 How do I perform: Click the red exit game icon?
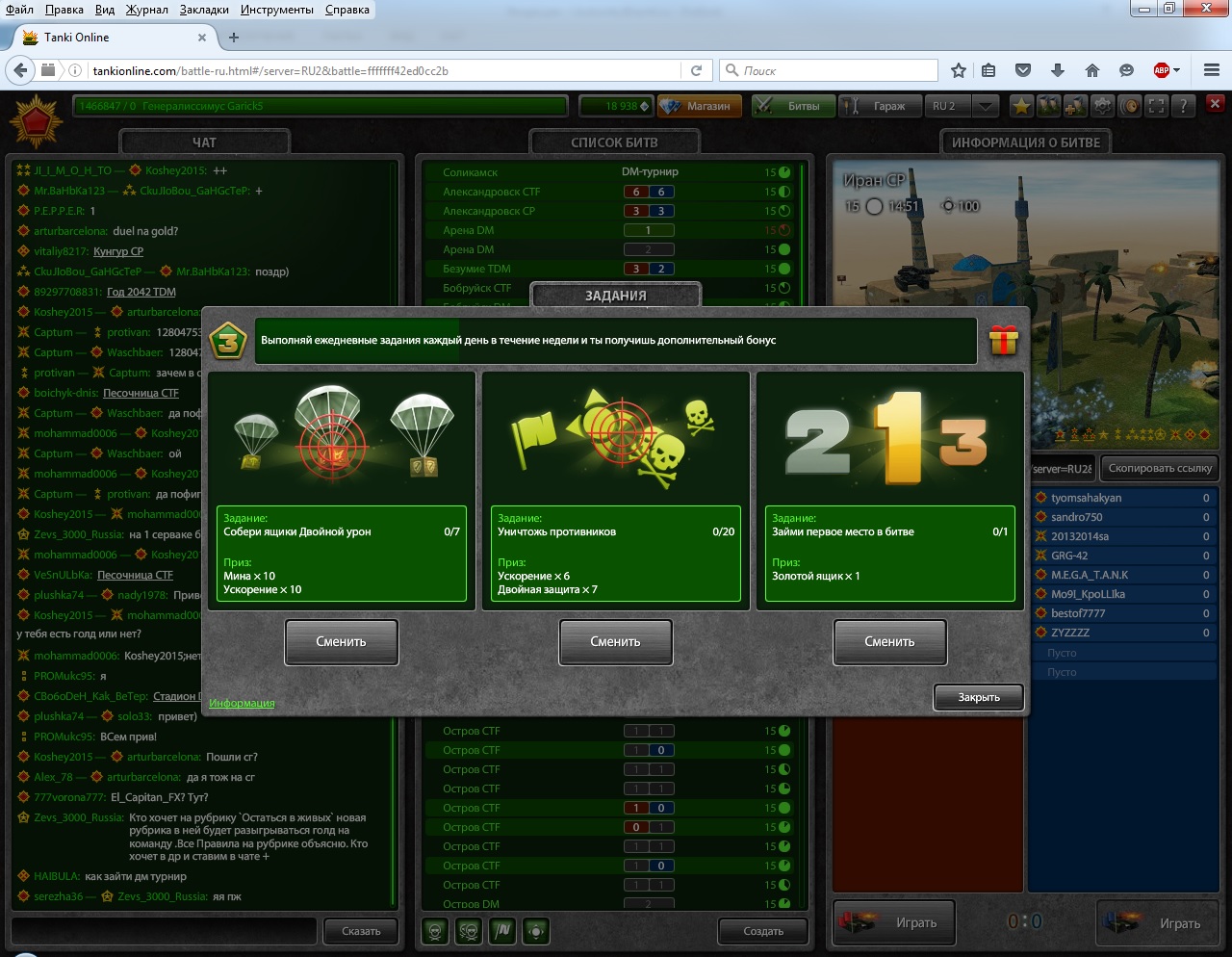click(x=1215, y=104)
